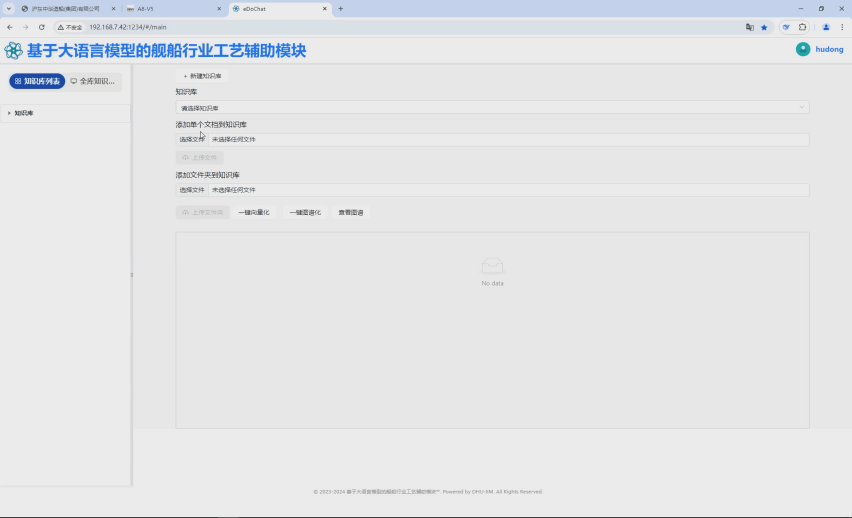852x518 pixels.
Task: Click 选择文件 under 添加单个文档到知识库
Action: tap(192, 140)
